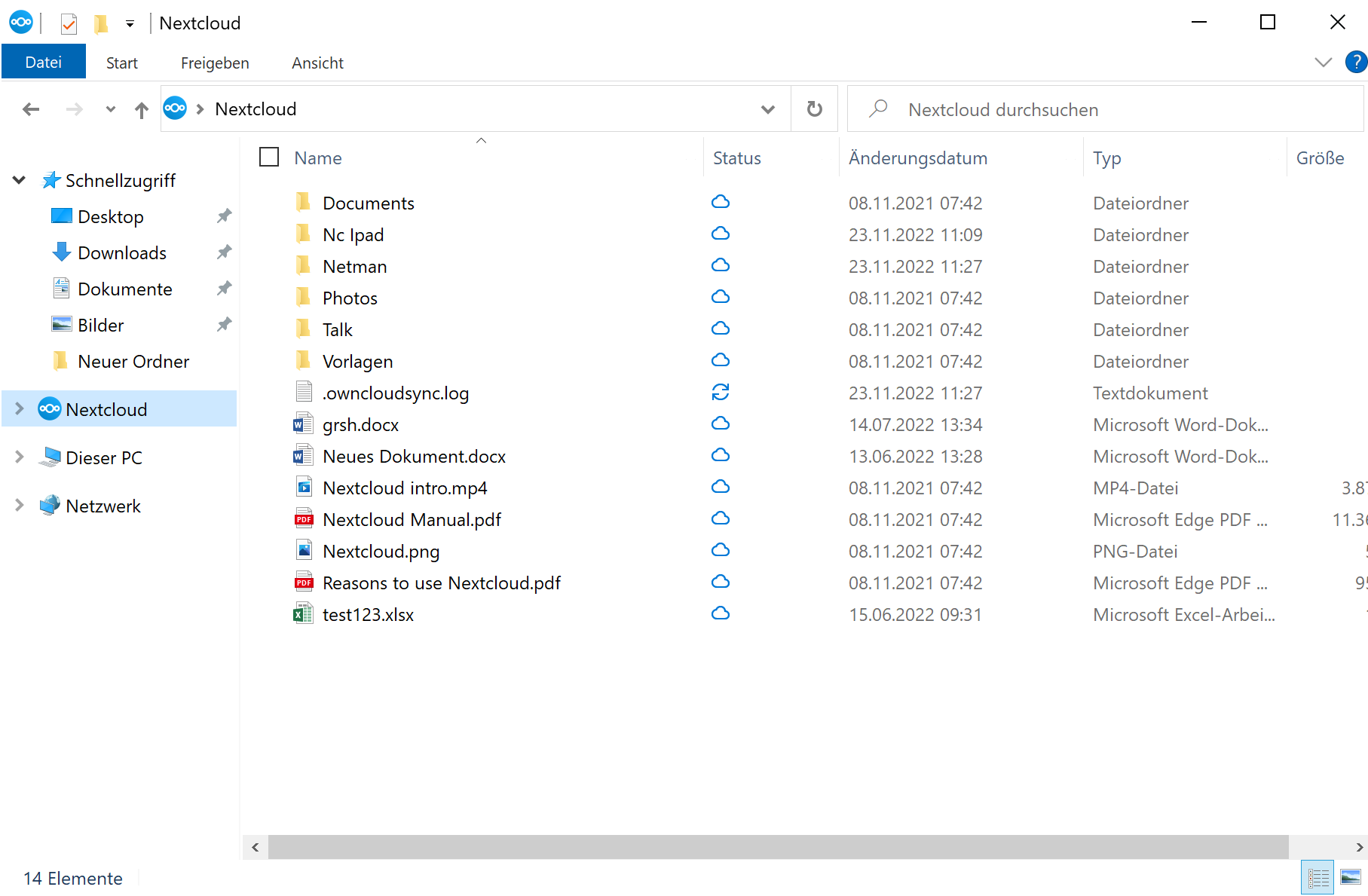Open the Datei ribbon tab
Screen dimensions: 1368x896
(44, 63)
